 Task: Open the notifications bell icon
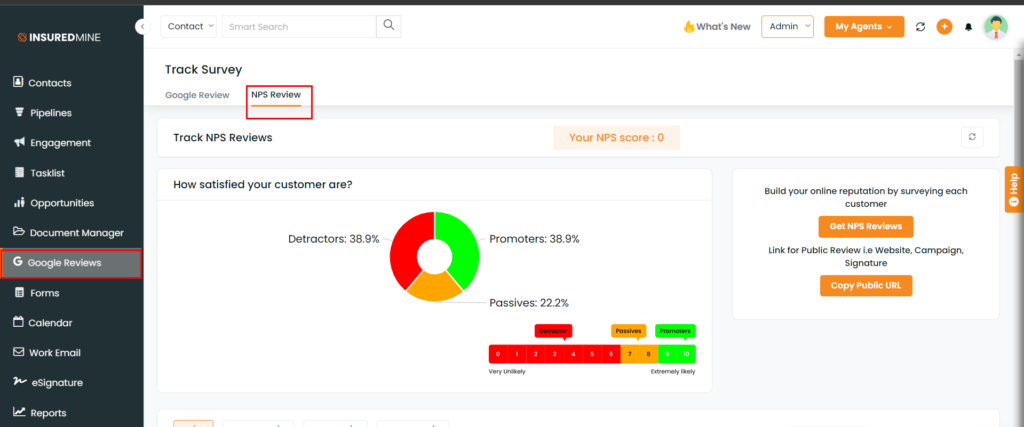click(x=968, y=27)
